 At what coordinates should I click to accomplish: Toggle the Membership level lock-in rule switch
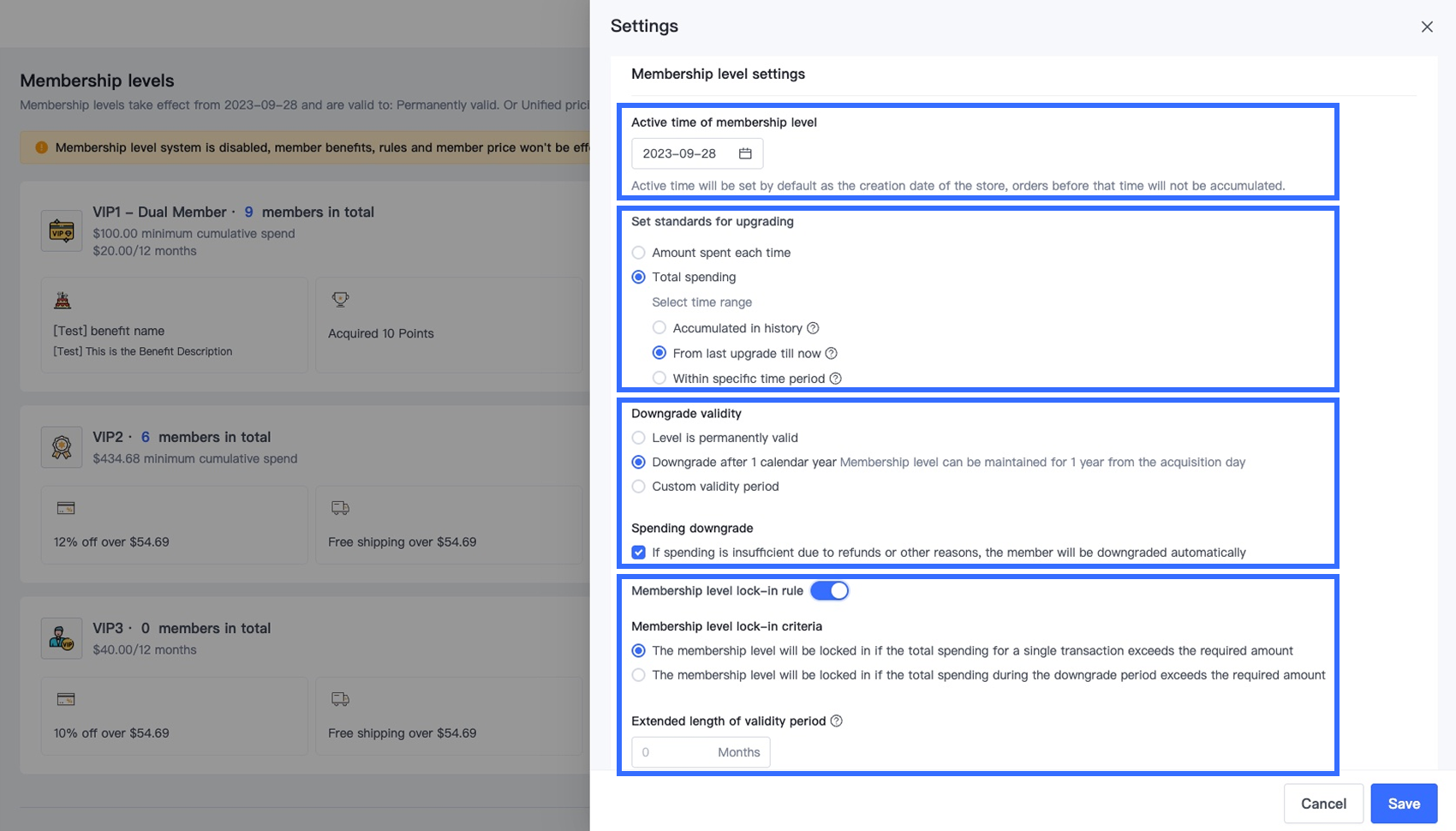pyautogui.click(x=829, y=591)
